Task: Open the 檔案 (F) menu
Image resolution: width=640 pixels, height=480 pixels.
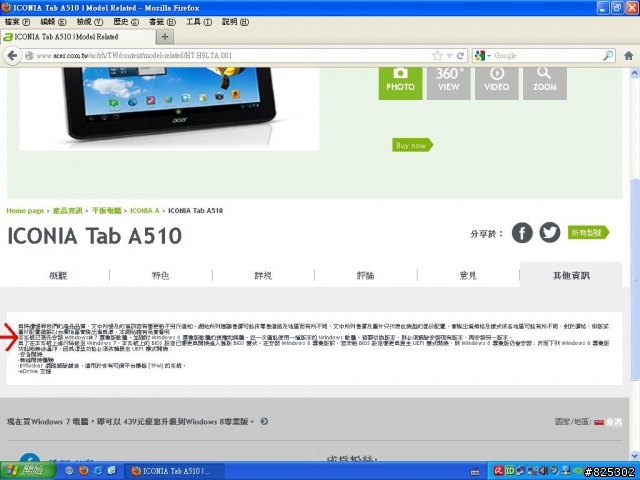Action: pyautogui.click(x=17, y=22)
